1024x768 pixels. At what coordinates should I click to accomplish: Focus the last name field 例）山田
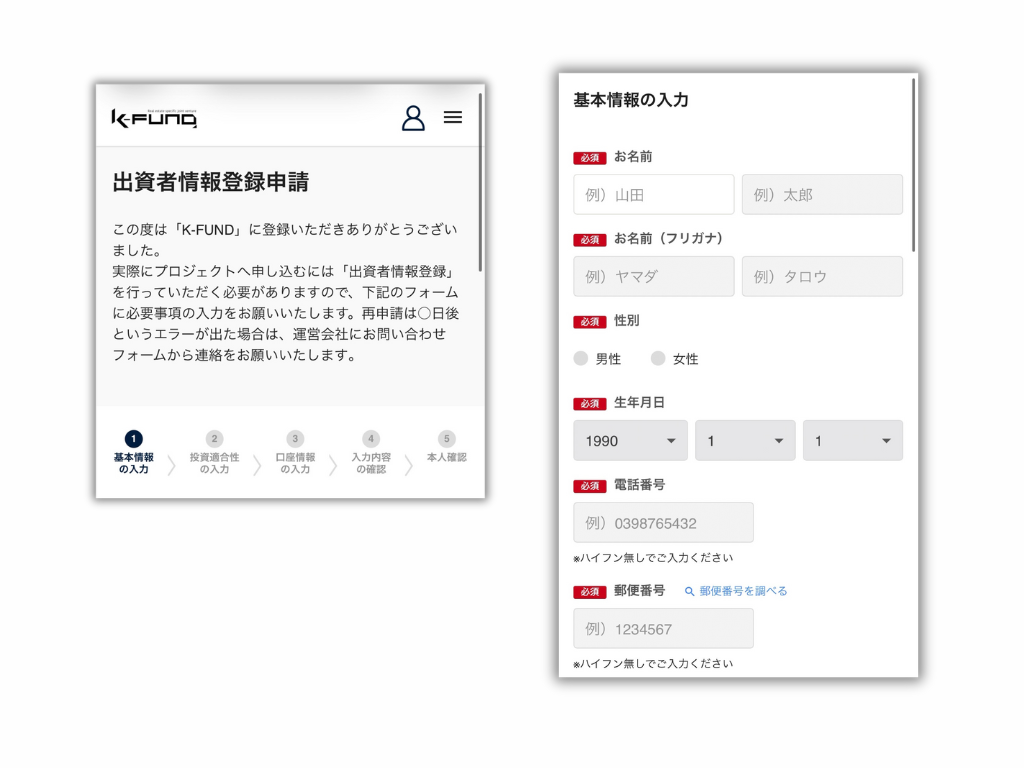[653, 195]
